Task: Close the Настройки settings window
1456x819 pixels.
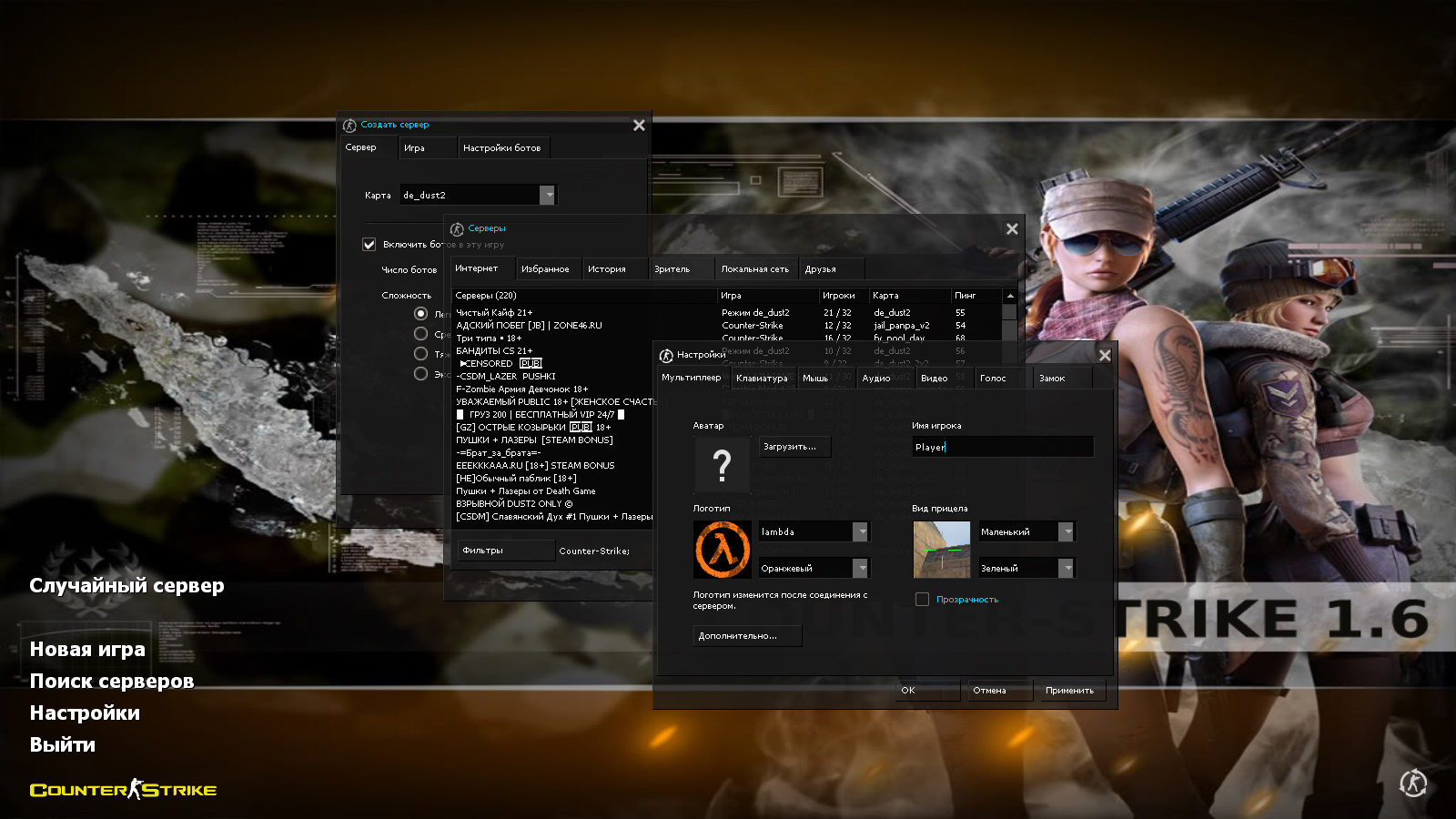Action: [x=1105, y=356]
